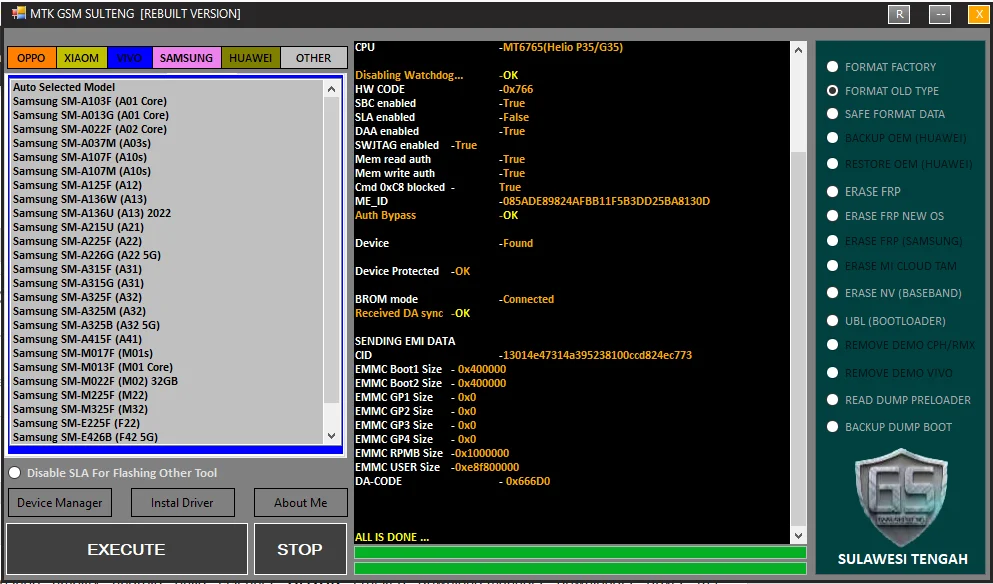Minimize the window with the -- button

pos(940,14)
